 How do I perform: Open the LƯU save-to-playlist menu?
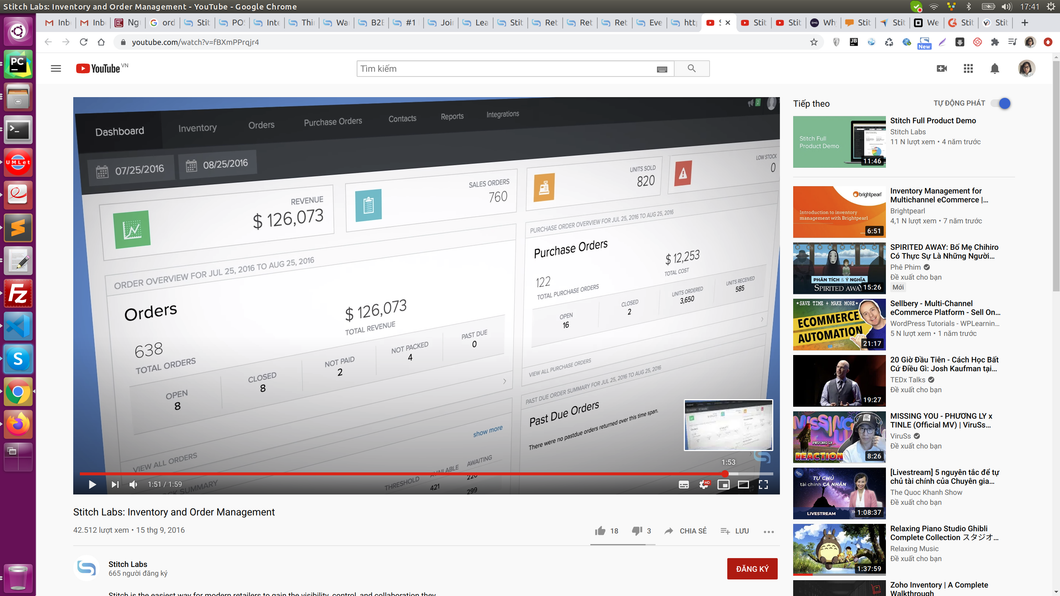[734, 531]
